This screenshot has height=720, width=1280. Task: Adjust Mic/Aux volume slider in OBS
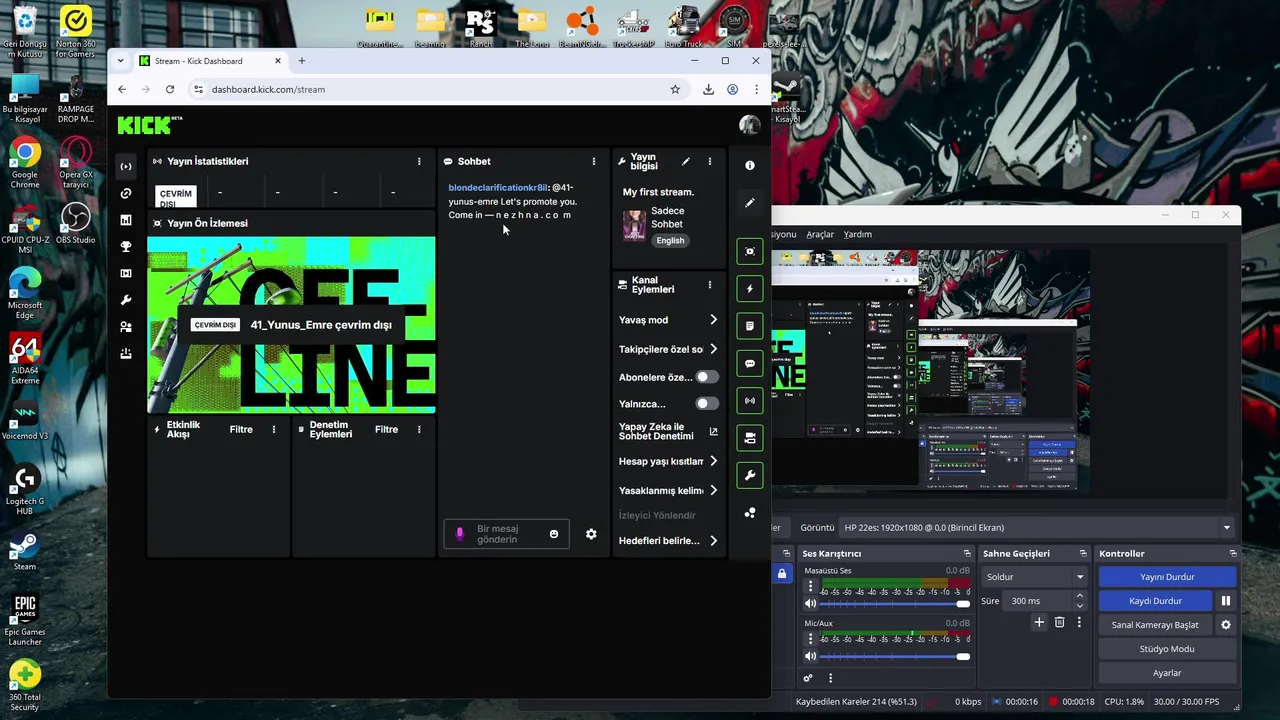click(x=893, y=657)
